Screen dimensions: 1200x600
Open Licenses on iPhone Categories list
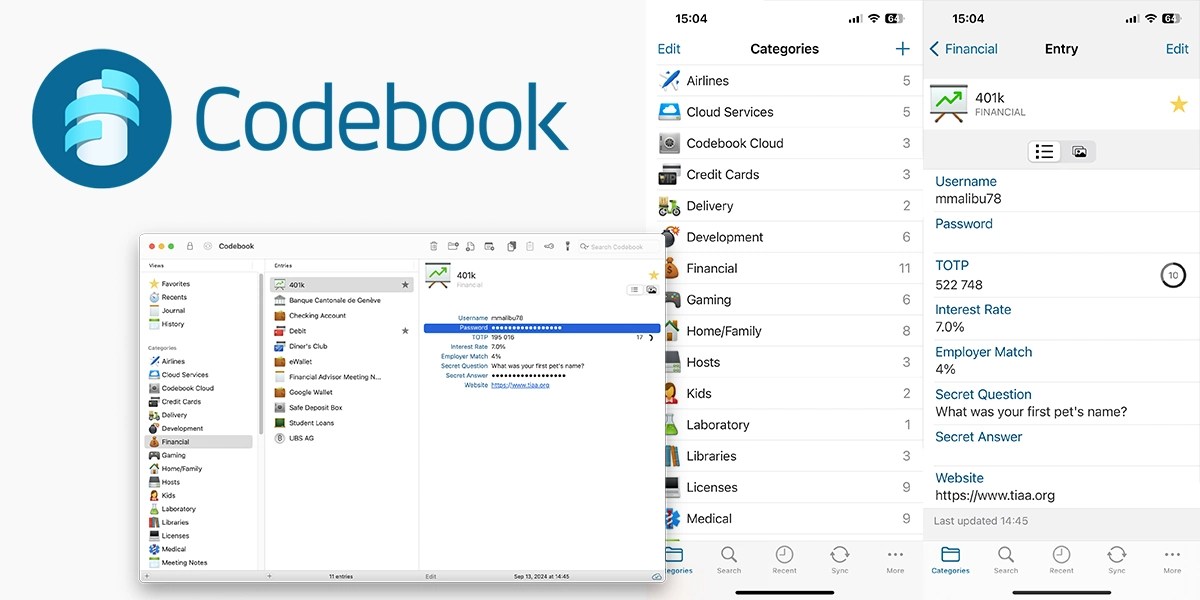[x=784, y=487]
